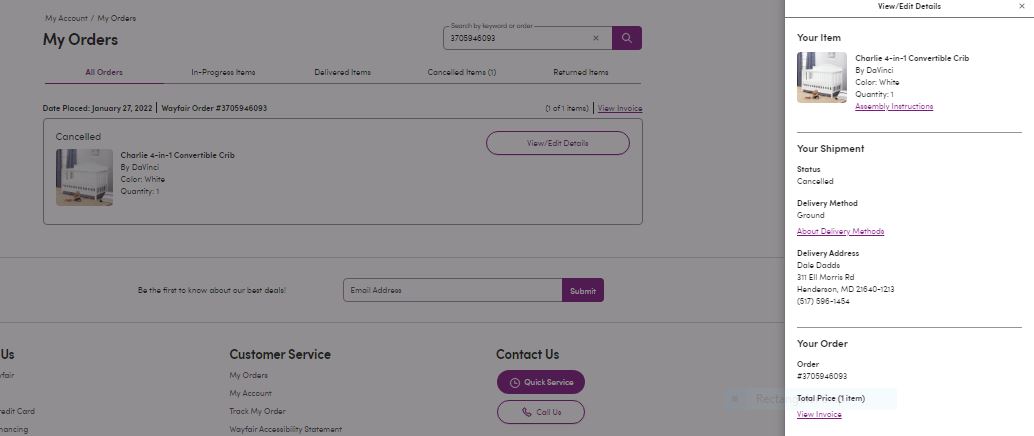Clear the order search field with X

click(596, 38)
